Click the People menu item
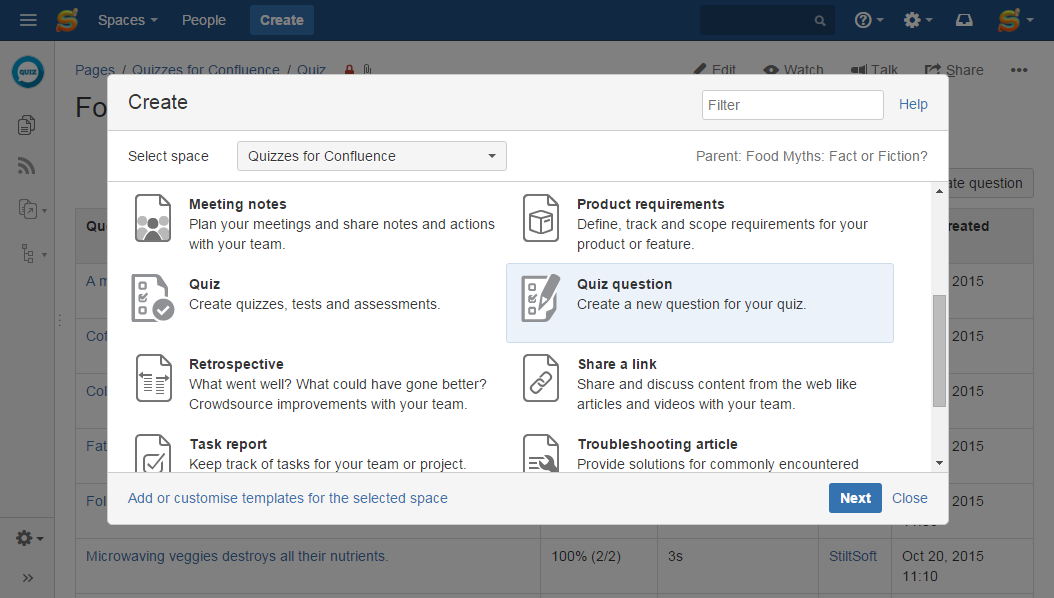This screenshot has width=1054, height=598. point(203,19)
